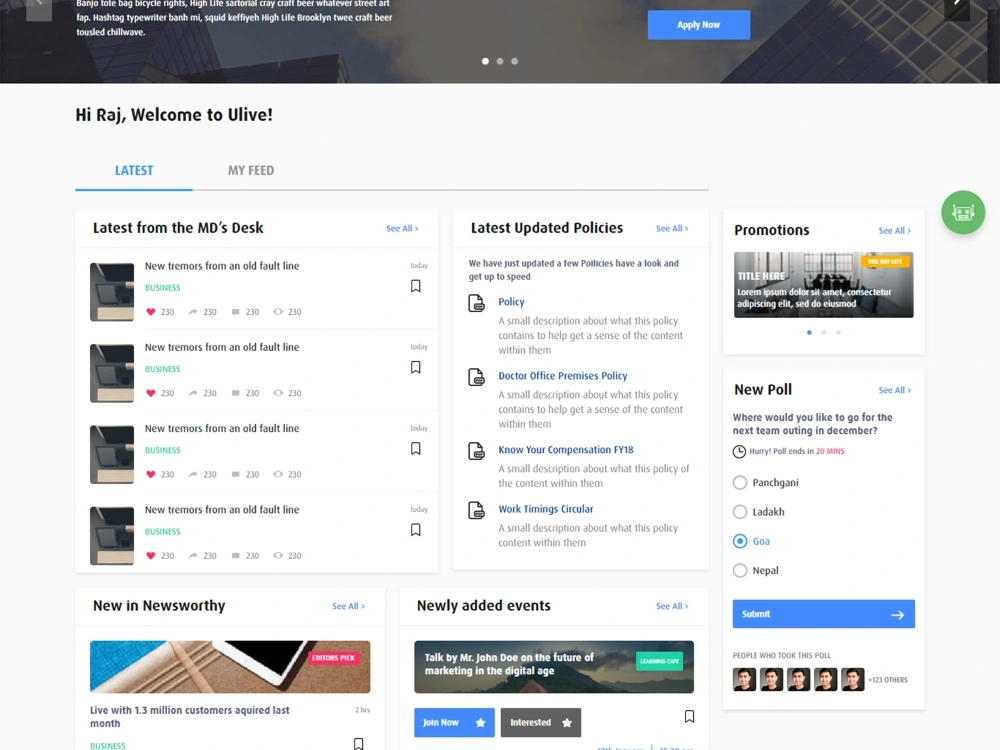1000x750 pixels.
Task: Like the fourth MD's Desk article heart
Action: tap(151, 555)
